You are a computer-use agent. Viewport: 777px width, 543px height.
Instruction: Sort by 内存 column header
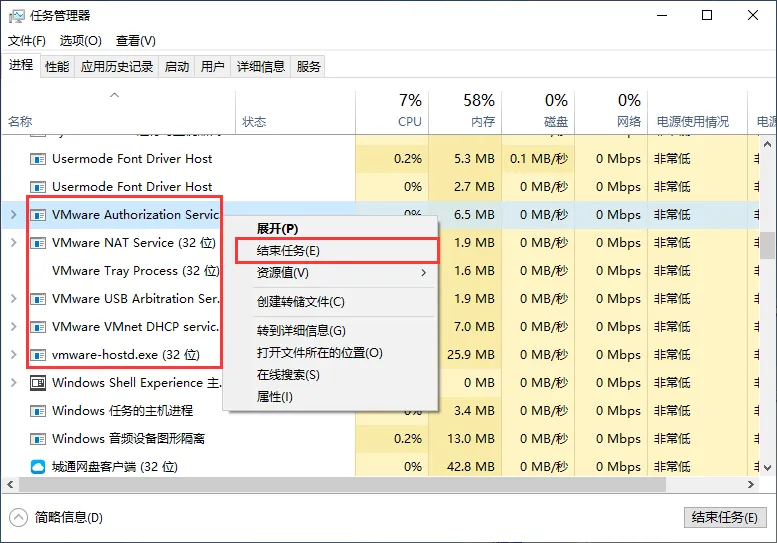[465, 113]
